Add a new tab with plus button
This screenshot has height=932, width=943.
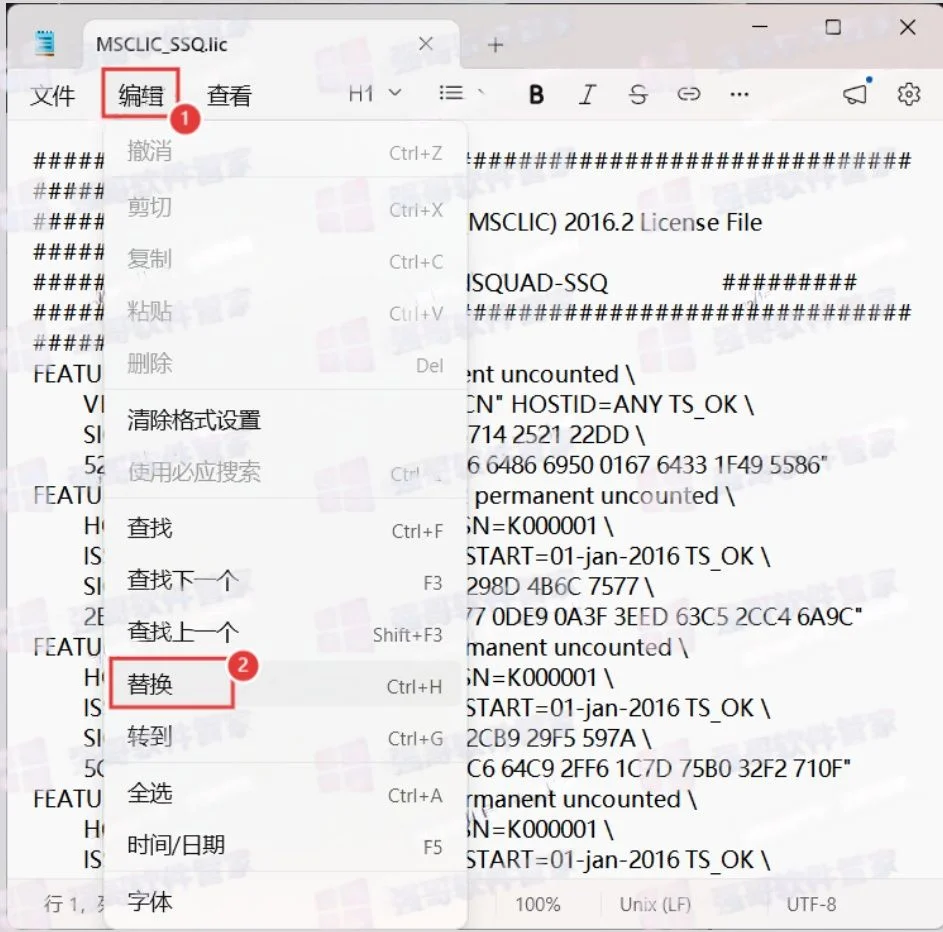coord(496,45)
